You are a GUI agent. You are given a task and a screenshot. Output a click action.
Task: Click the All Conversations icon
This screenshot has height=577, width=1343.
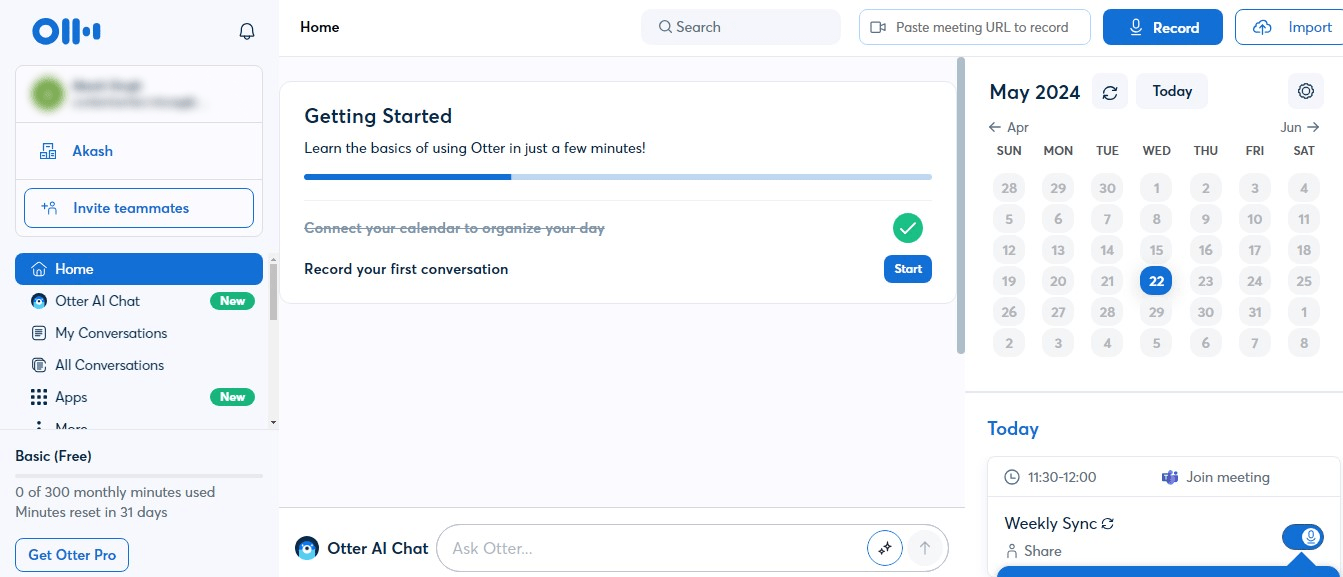coord(38,364)
